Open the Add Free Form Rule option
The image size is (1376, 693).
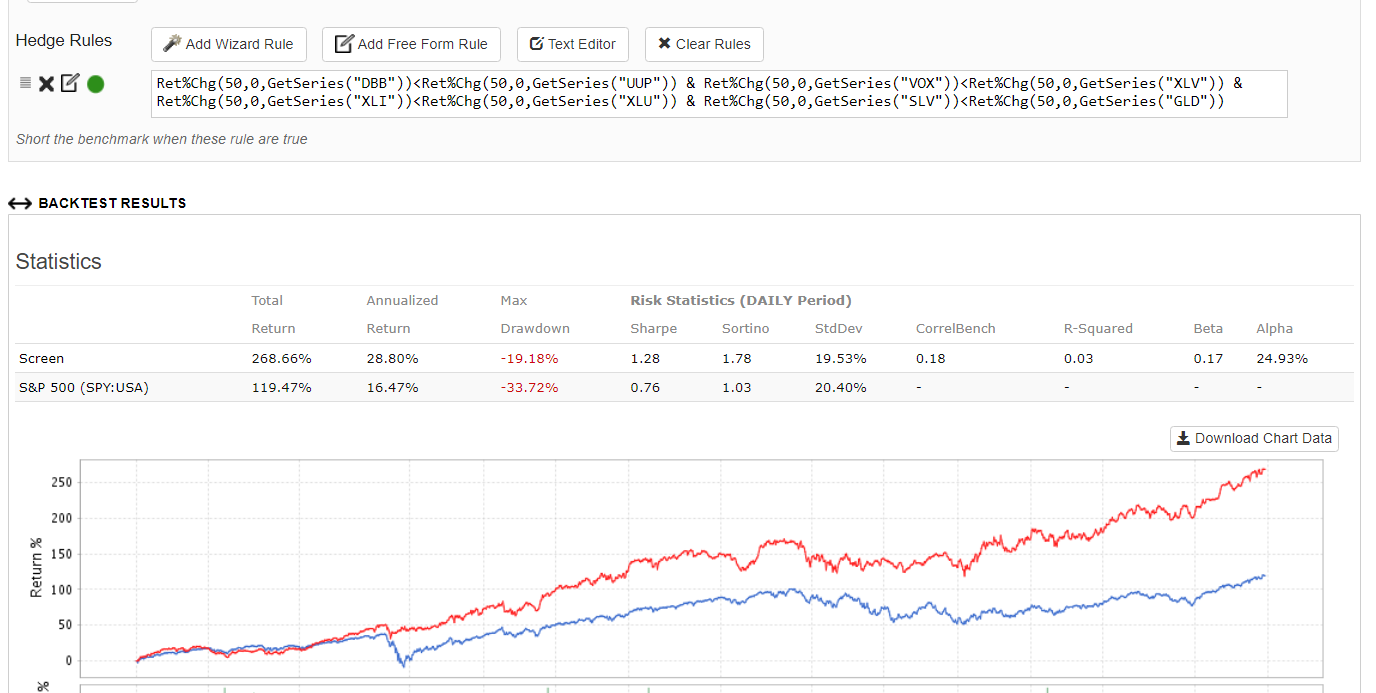tap(411, 44)
